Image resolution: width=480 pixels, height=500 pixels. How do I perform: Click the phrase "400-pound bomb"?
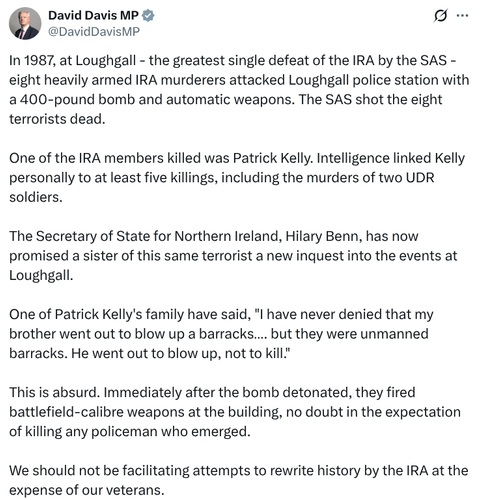click(77, 100)
